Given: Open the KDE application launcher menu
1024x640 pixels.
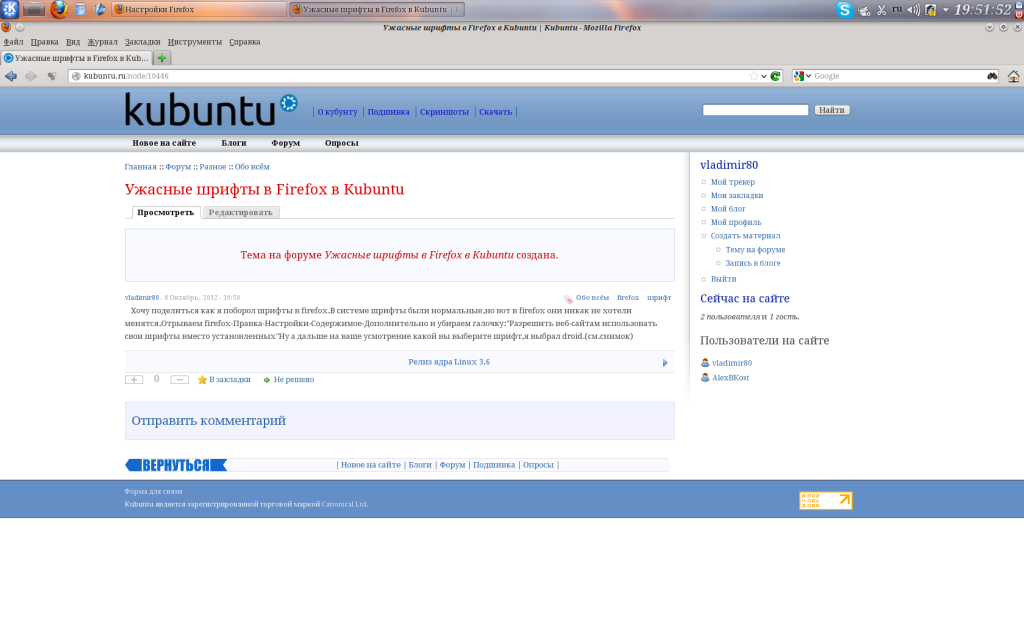Looking at the screenshot, I should point(9,9).
